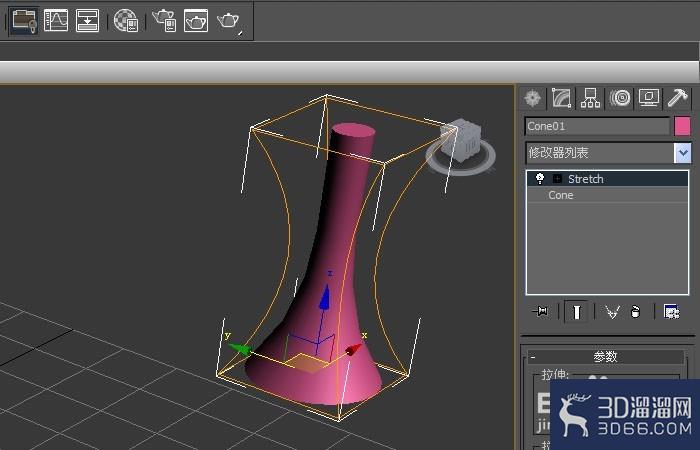Switch to the Display panel tab

click(x=649, y=98)
